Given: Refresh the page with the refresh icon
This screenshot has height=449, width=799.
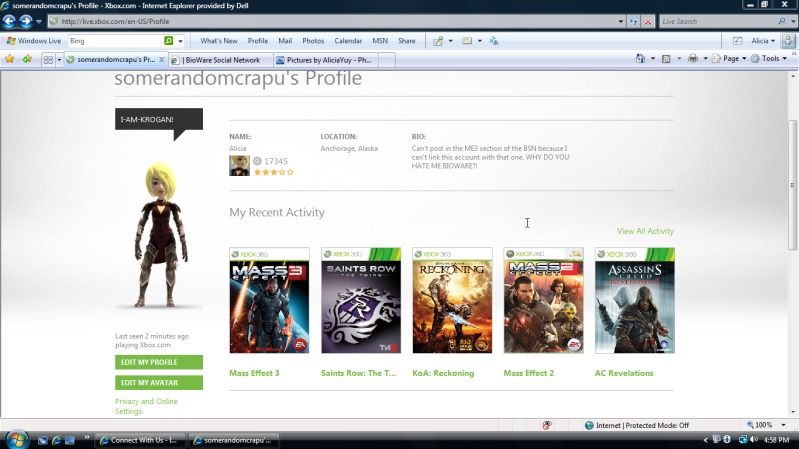Looking at the screenshot, I should [x=633, y=21].
